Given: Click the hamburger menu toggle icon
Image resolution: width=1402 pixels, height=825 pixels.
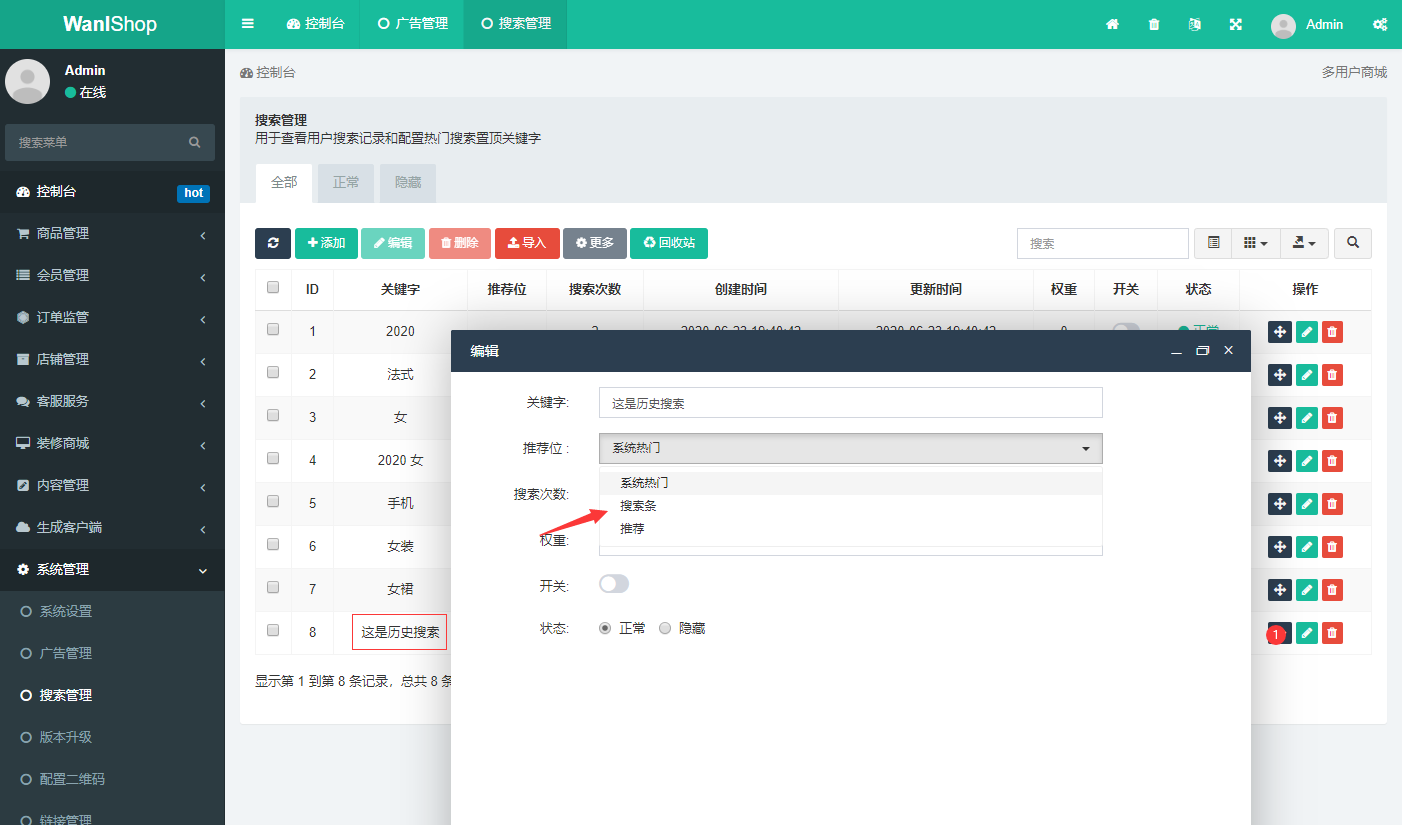Looking at the screenshot, I should [x=248, y=24].
